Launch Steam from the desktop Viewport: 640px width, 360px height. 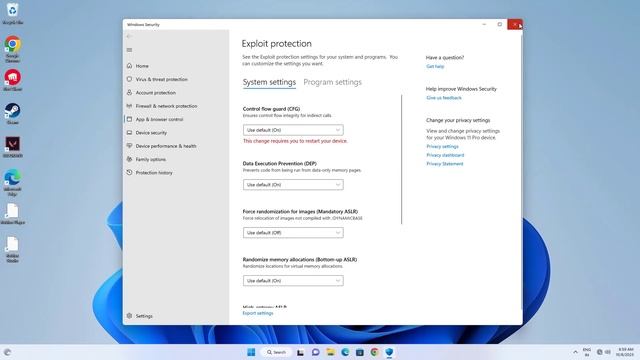13,113
